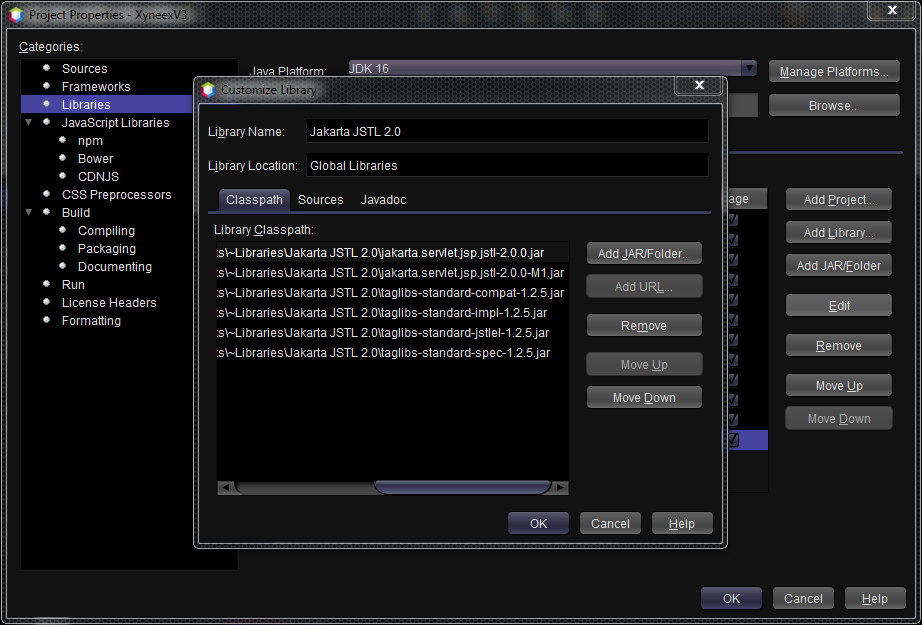
Task: Click the classpath scrollbar right arrow
Action: pos(561,487)
